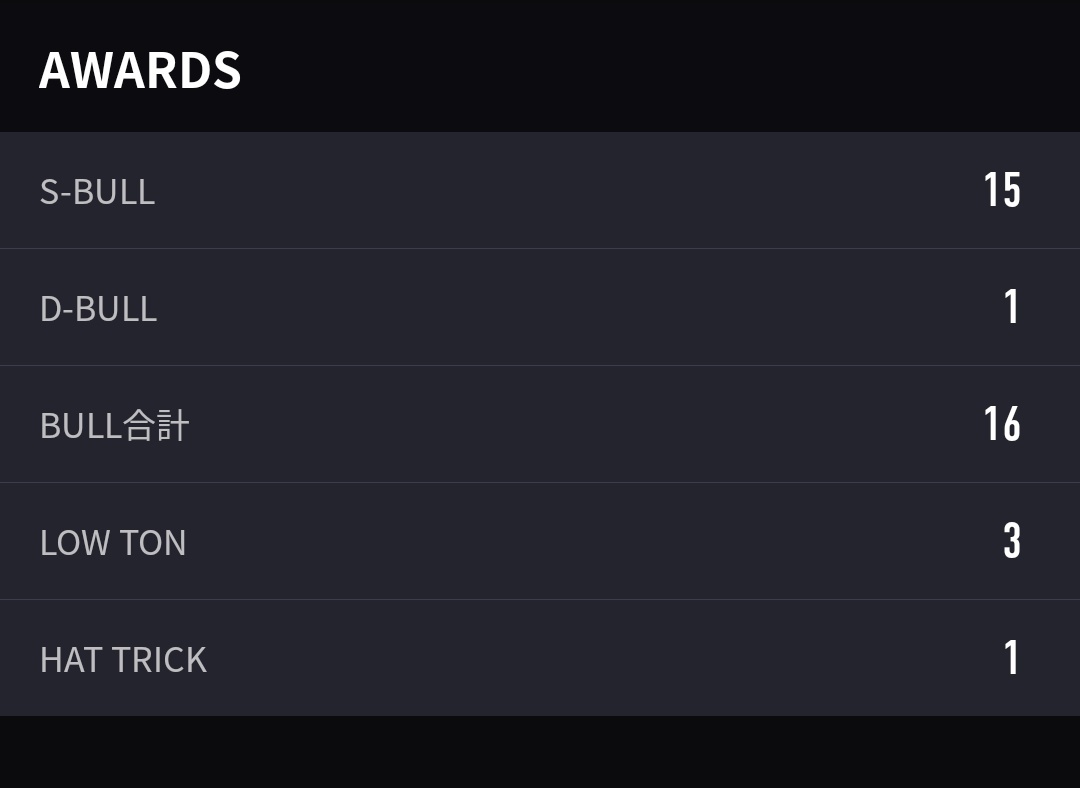The width and height of the screenshot is (1080, 788).
Task: Select the S-BULL label
Action: point(97,191)
